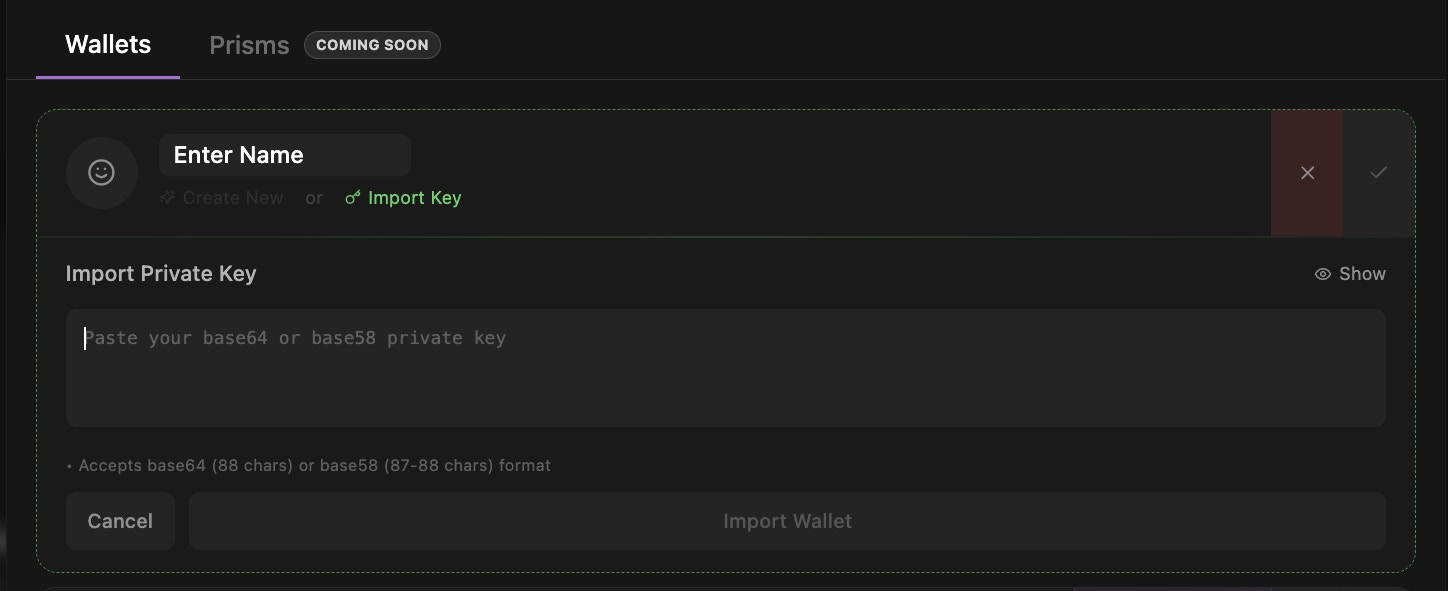The image size is (1448, 591).
Task: Choose the Create New option
Action: click(232, 197)
